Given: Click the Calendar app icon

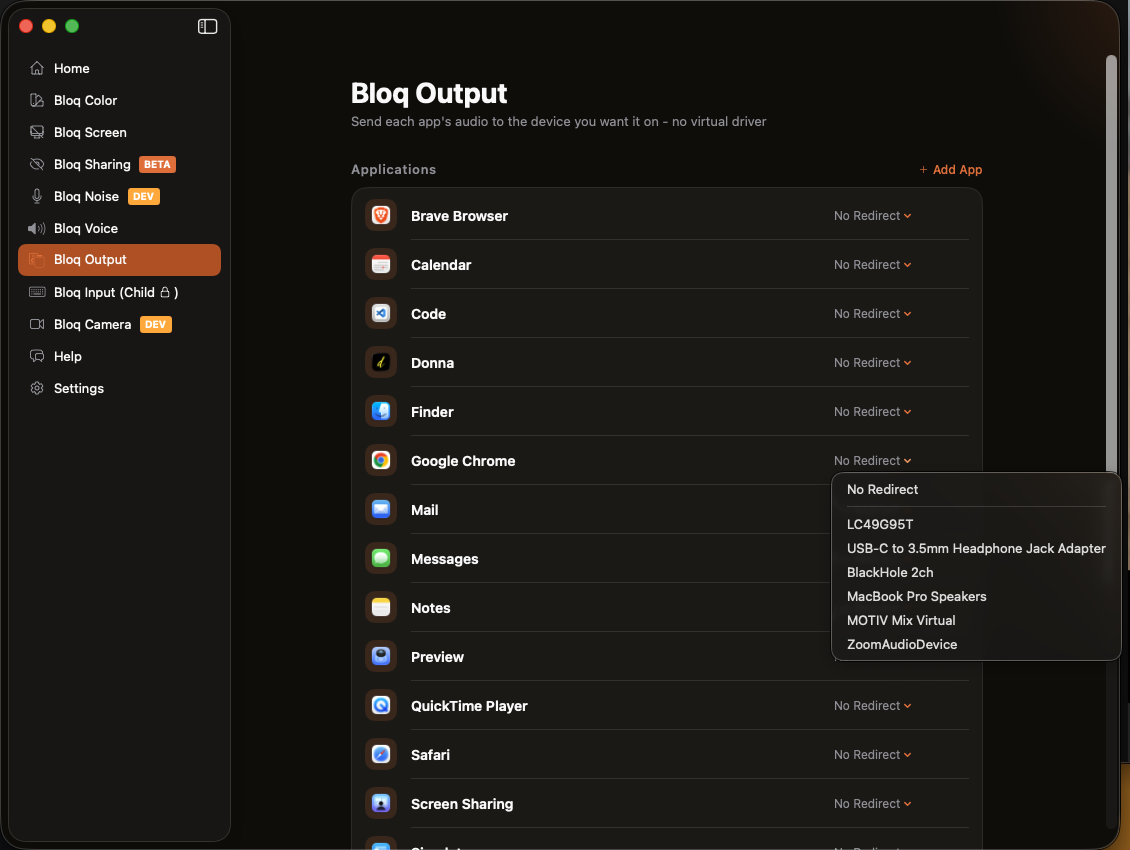Looking at the screenshot, I should 381,264.
